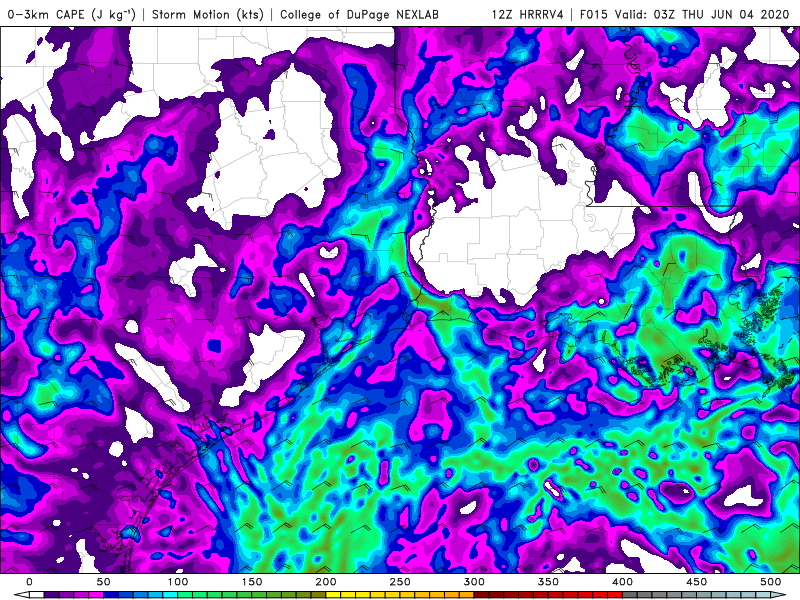Click the '500' label on the color scale
The image size is (800, 600).
click(770, 582)
